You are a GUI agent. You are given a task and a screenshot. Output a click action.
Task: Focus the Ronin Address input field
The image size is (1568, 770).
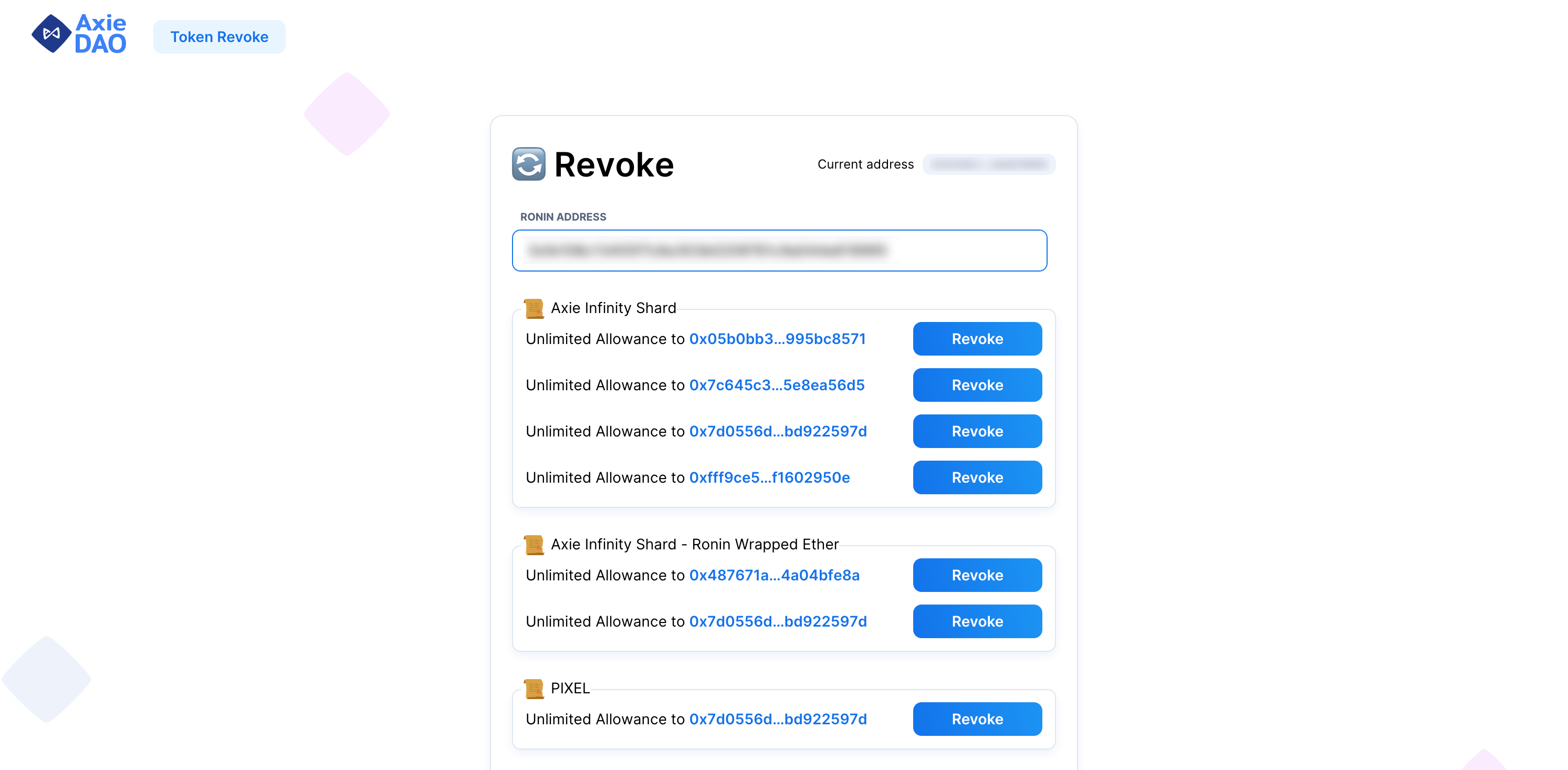coord(779,250)
